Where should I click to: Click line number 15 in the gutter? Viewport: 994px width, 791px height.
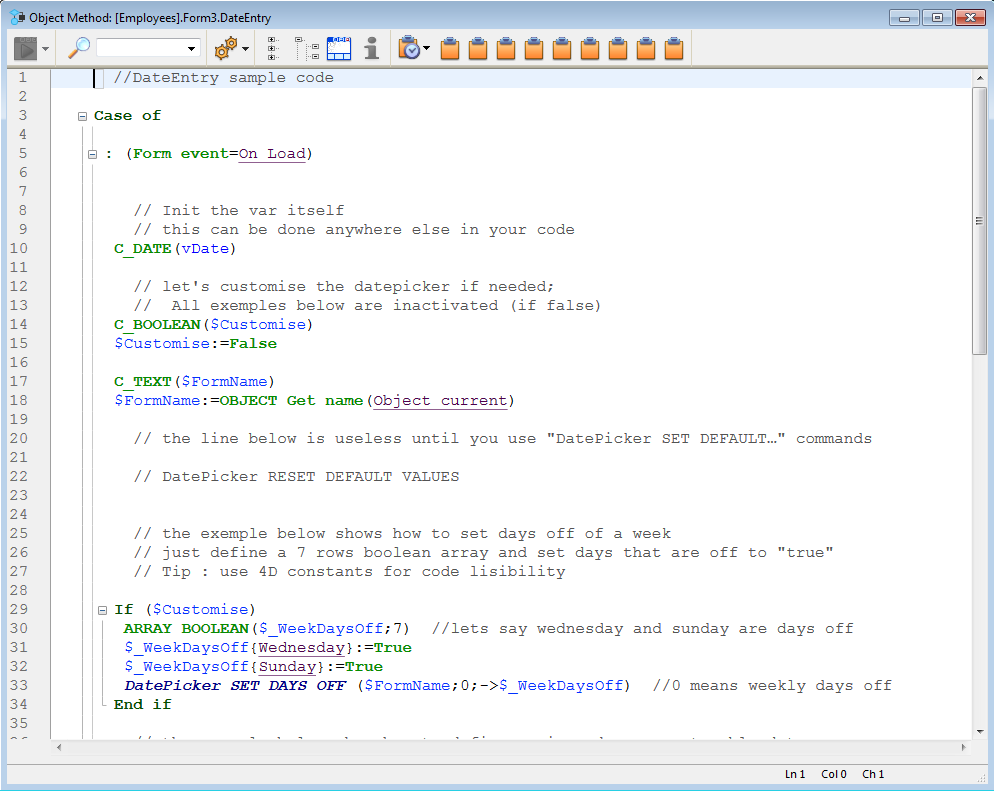22,343
